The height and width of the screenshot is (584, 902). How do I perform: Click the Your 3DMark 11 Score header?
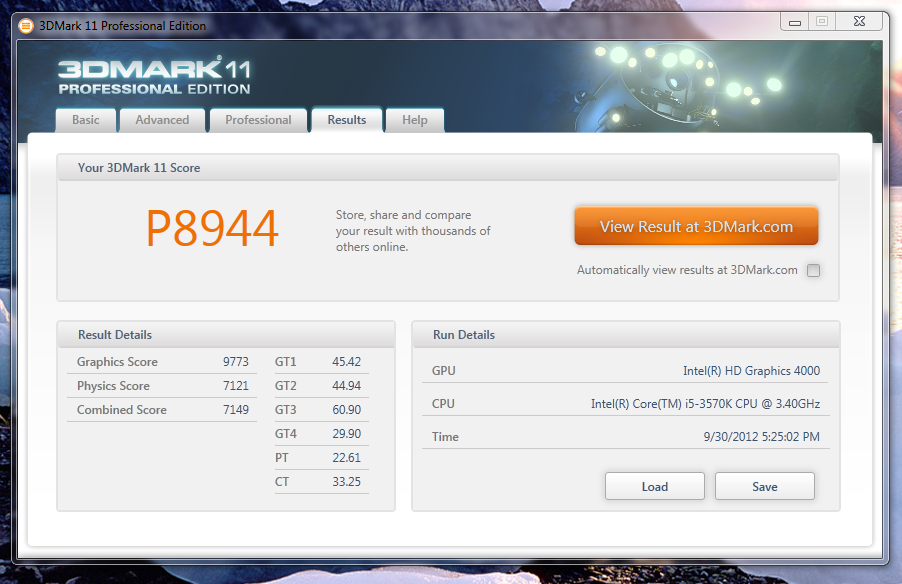448,168
